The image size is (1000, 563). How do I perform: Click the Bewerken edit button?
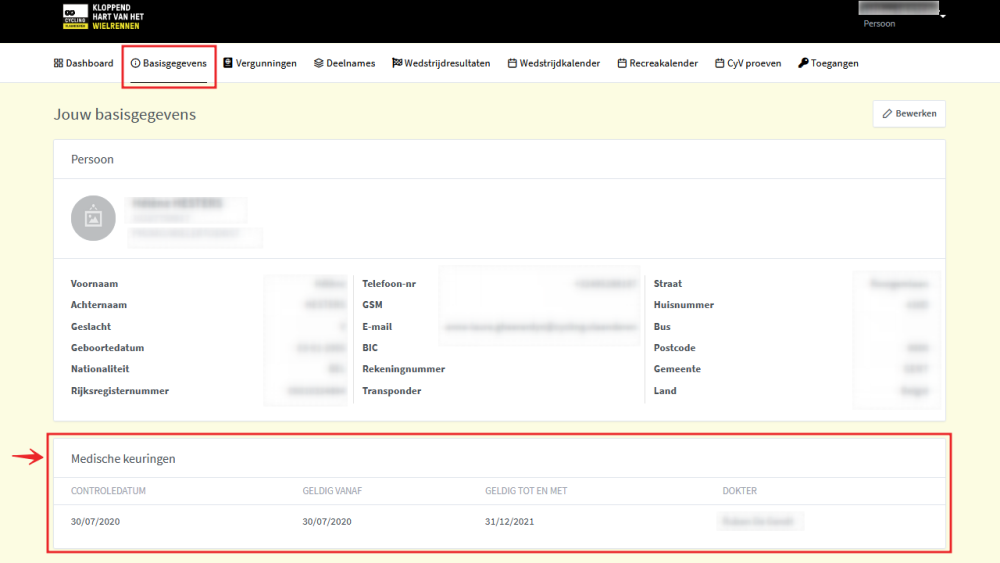tap(909, 113)
